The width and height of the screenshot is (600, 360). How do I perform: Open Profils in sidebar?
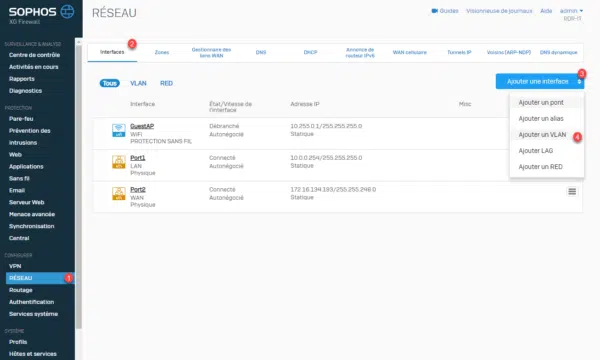(18, 342)
